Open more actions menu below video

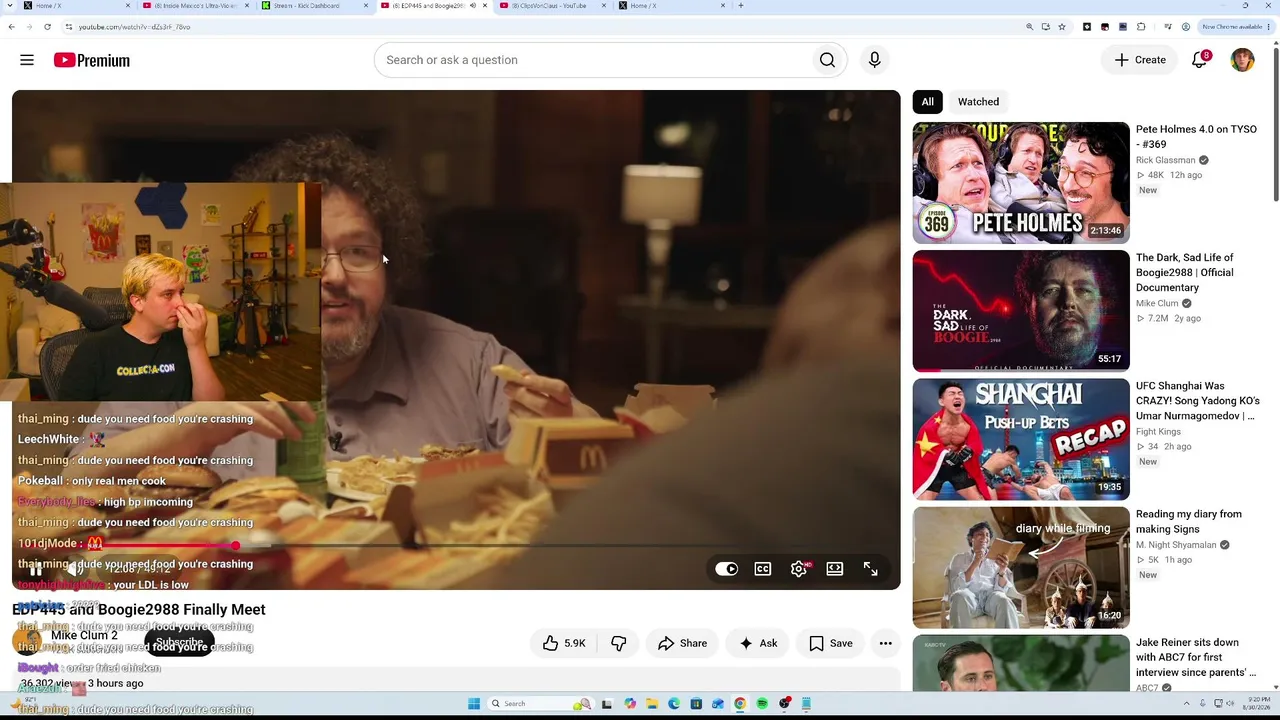pos(885,643)
